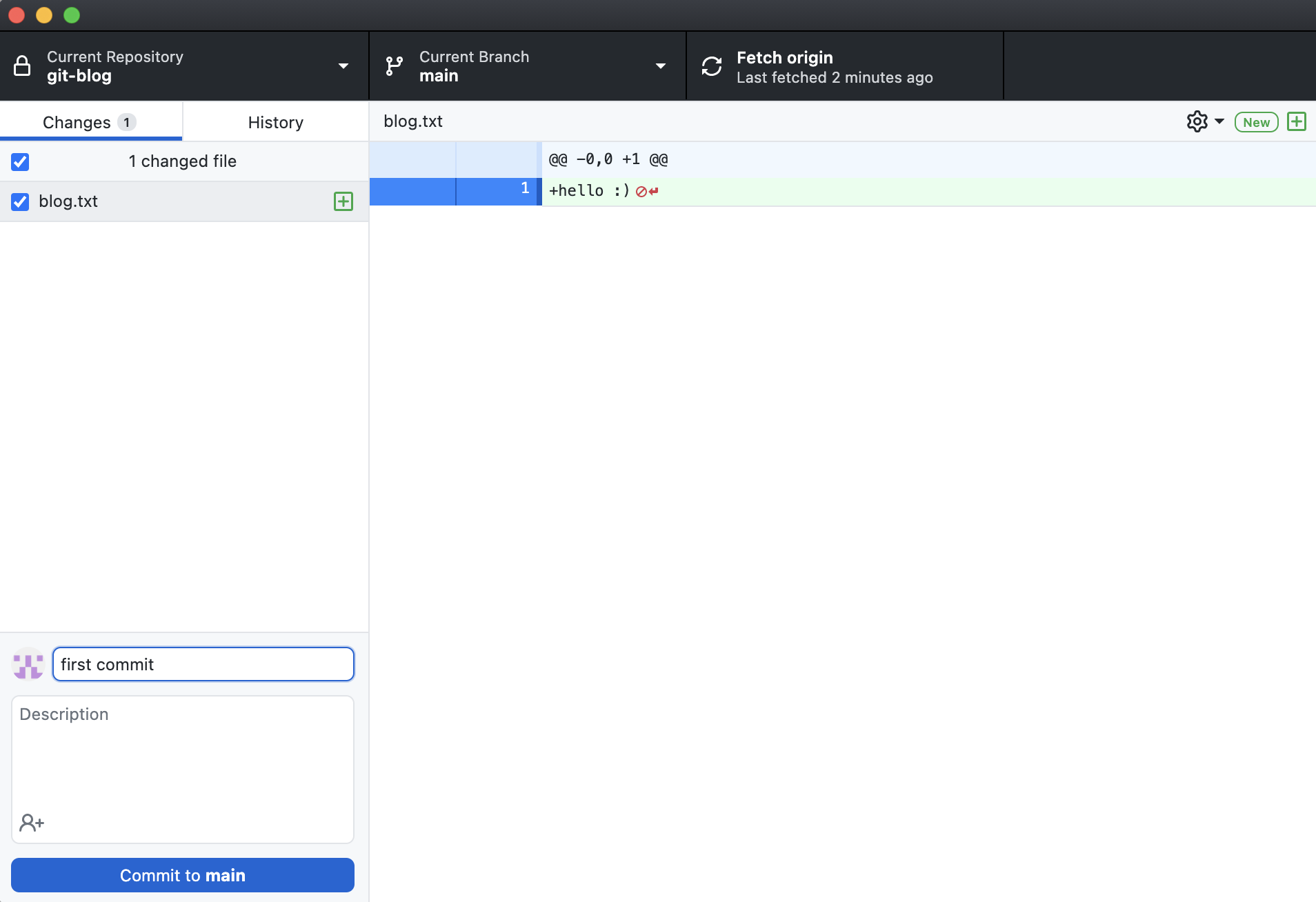Toggle the select-all changed files checkbox
This screenshot has width=1316, height=902.
(x=20, y=161)
